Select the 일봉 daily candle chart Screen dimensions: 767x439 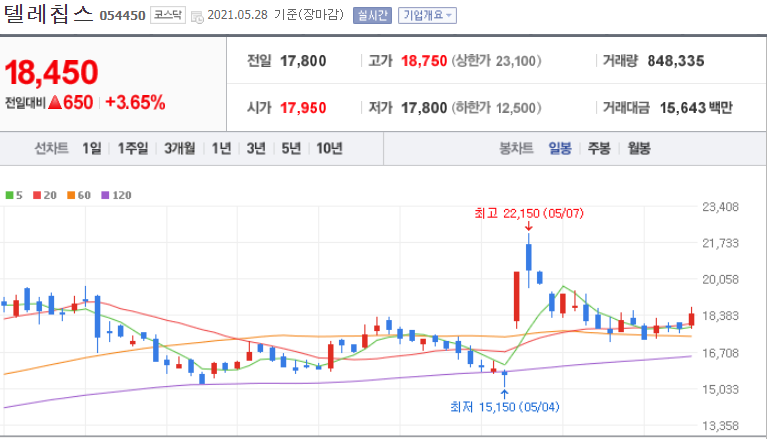point(560,148)
